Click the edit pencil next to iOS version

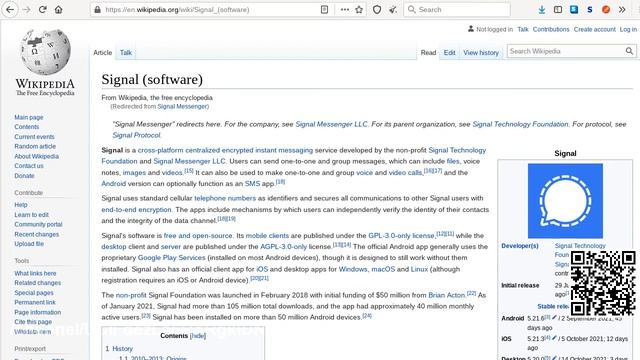pos(554,338)
